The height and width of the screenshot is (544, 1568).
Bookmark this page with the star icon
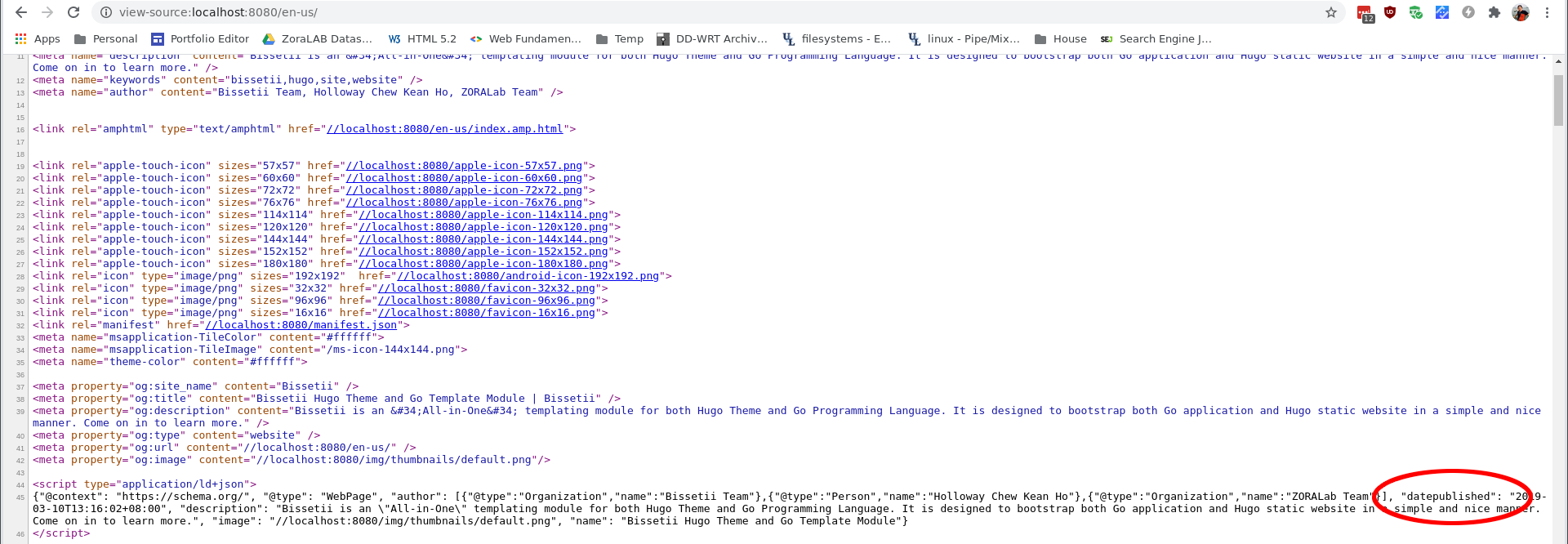point(1330,12)
